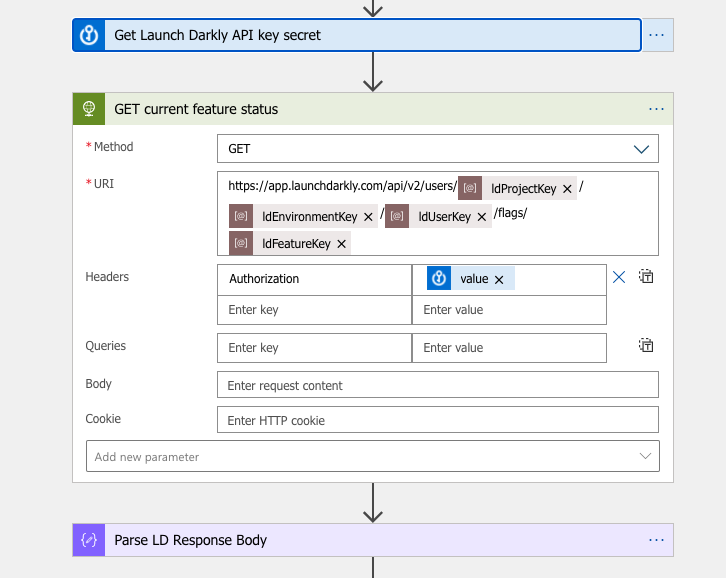Click the Key Vault icon on Get Launch Darkly step

coord(89,35)
